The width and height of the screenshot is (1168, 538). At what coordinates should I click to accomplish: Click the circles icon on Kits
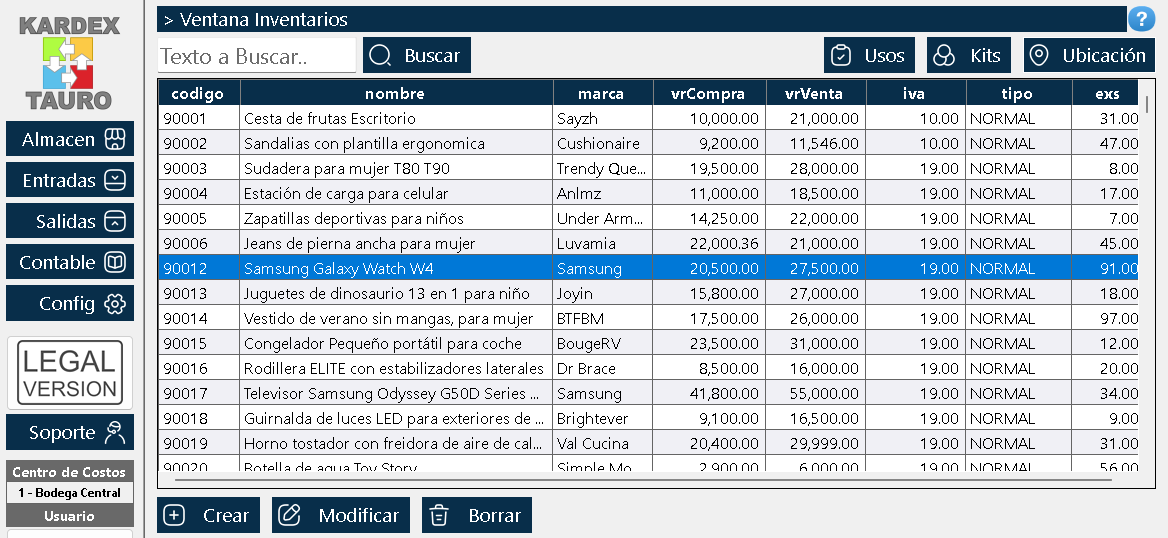coord(944,56)
